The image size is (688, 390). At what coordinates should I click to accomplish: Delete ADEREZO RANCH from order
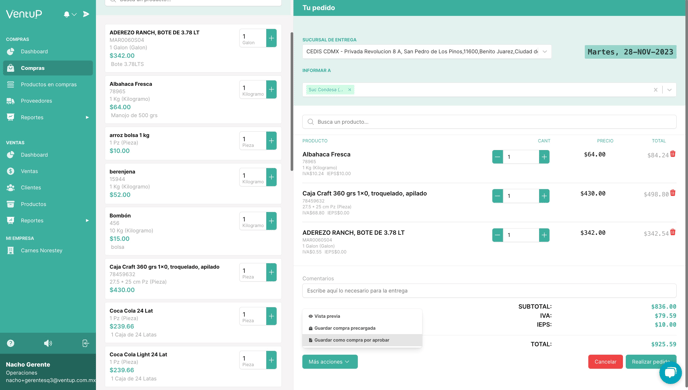673,232
